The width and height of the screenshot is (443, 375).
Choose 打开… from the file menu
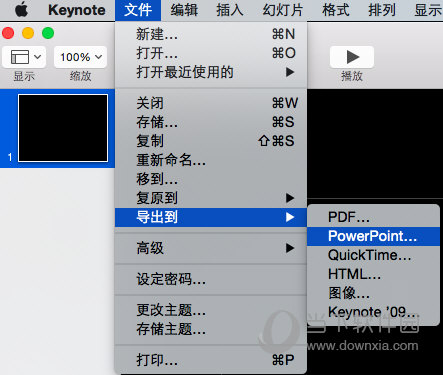point(211,53)
